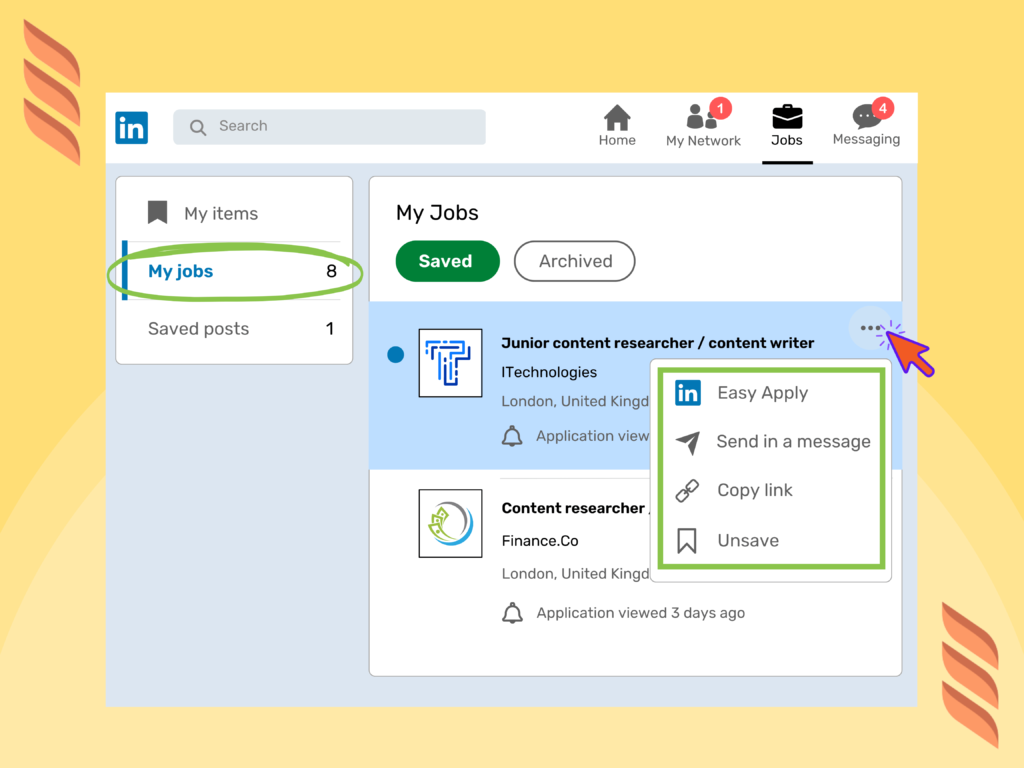Open the three-dot options menu
Screen dimensions: 1024x768
(x=871, y=328)
